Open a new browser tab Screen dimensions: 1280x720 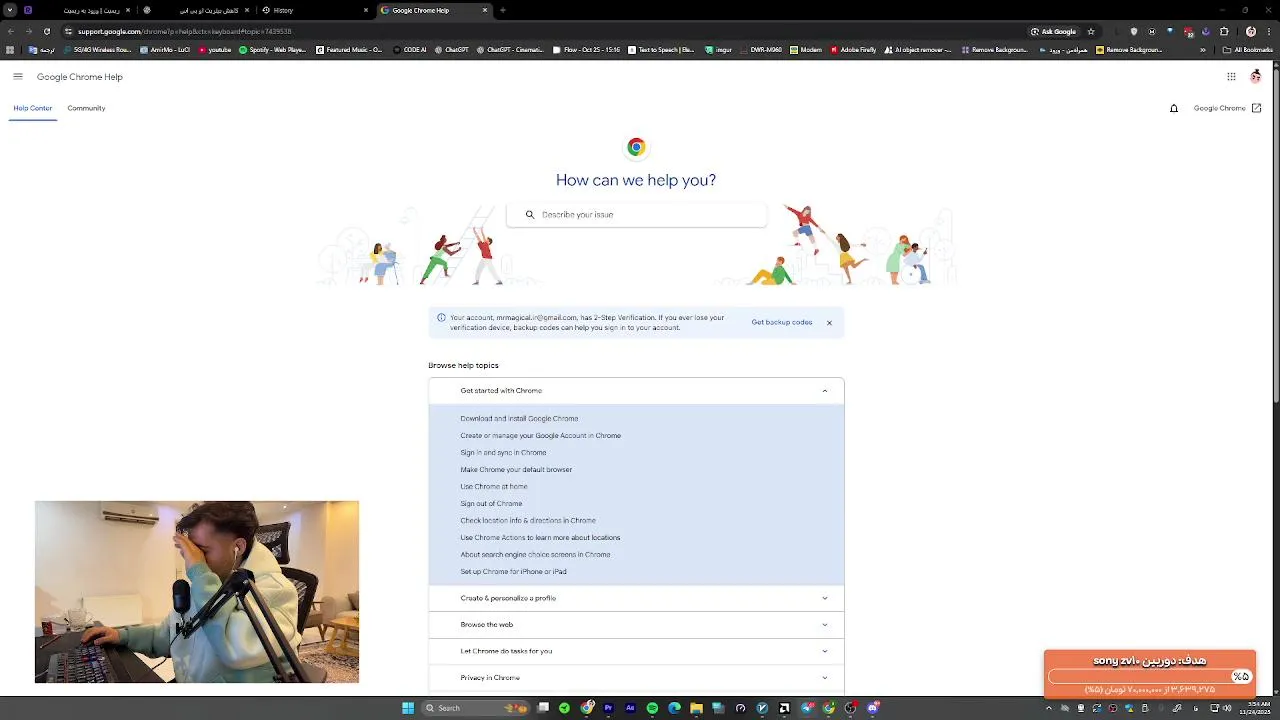point(502,10)
